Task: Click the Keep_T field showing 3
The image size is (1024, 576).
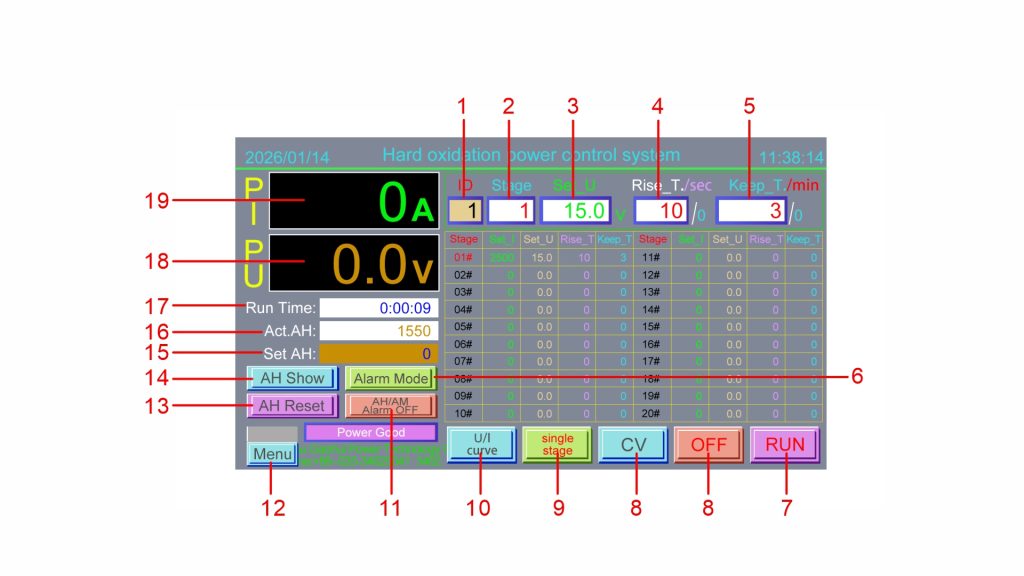Action: click(751, 211)
